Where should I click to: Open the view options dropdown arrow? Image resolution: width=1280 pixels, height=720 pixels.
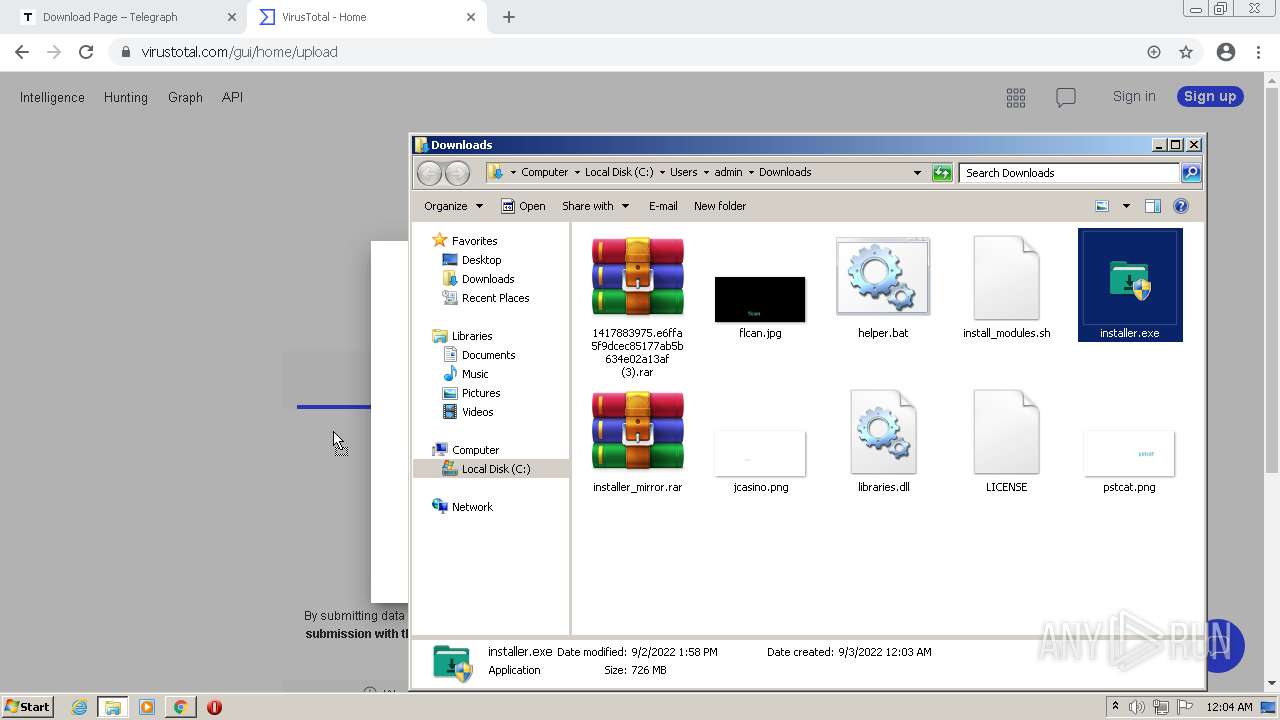[x=1126, y=206]
